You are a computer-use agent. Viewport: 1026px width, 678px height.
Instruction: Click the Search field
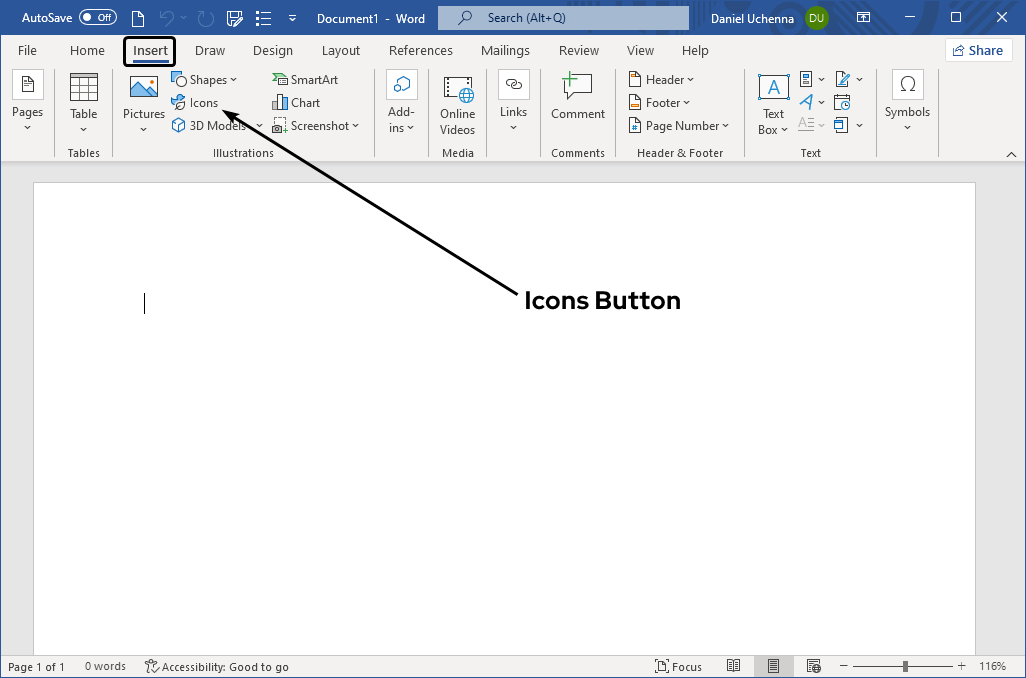coord(562,17)
